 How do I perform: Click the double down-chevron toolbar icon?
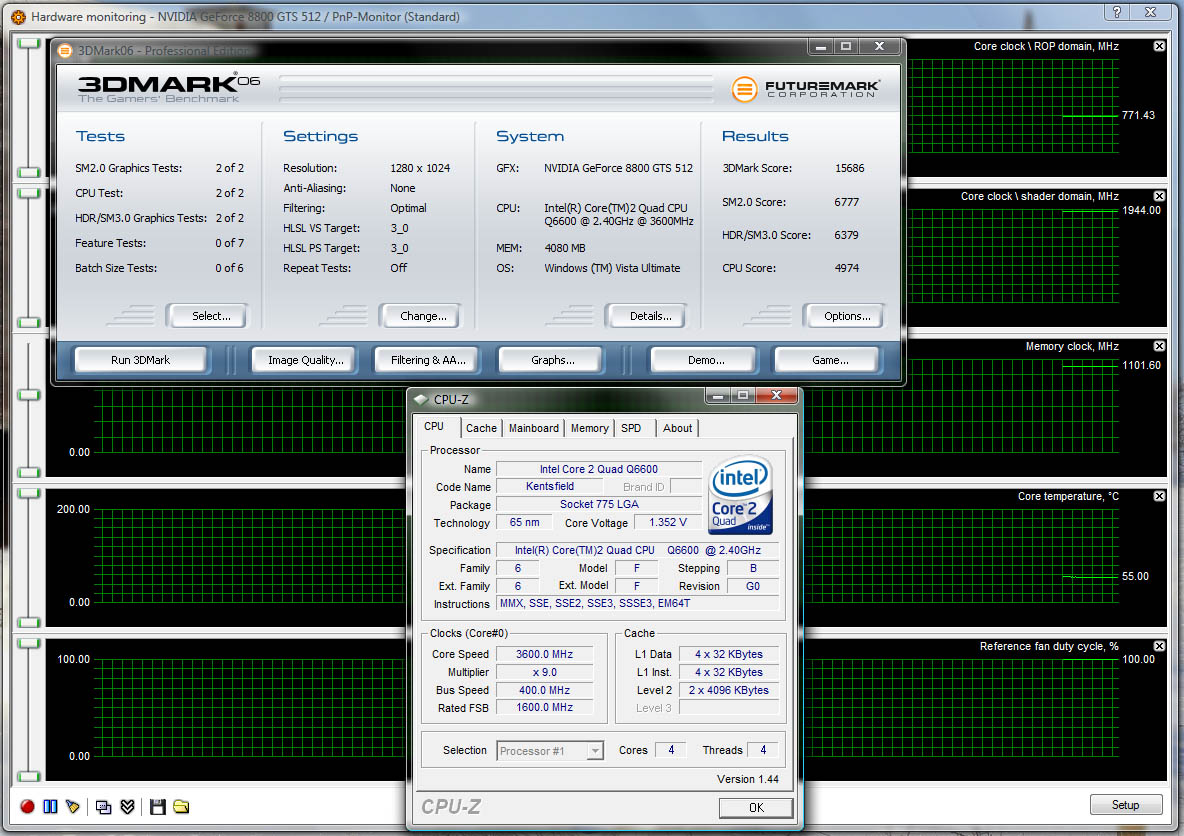[x=128, y=807]
